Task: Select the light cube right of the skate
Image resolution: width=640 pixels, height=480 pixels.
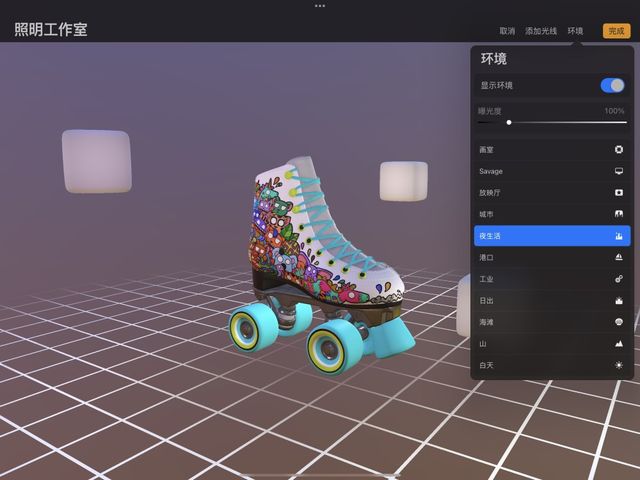Action: tap(404, 181)
